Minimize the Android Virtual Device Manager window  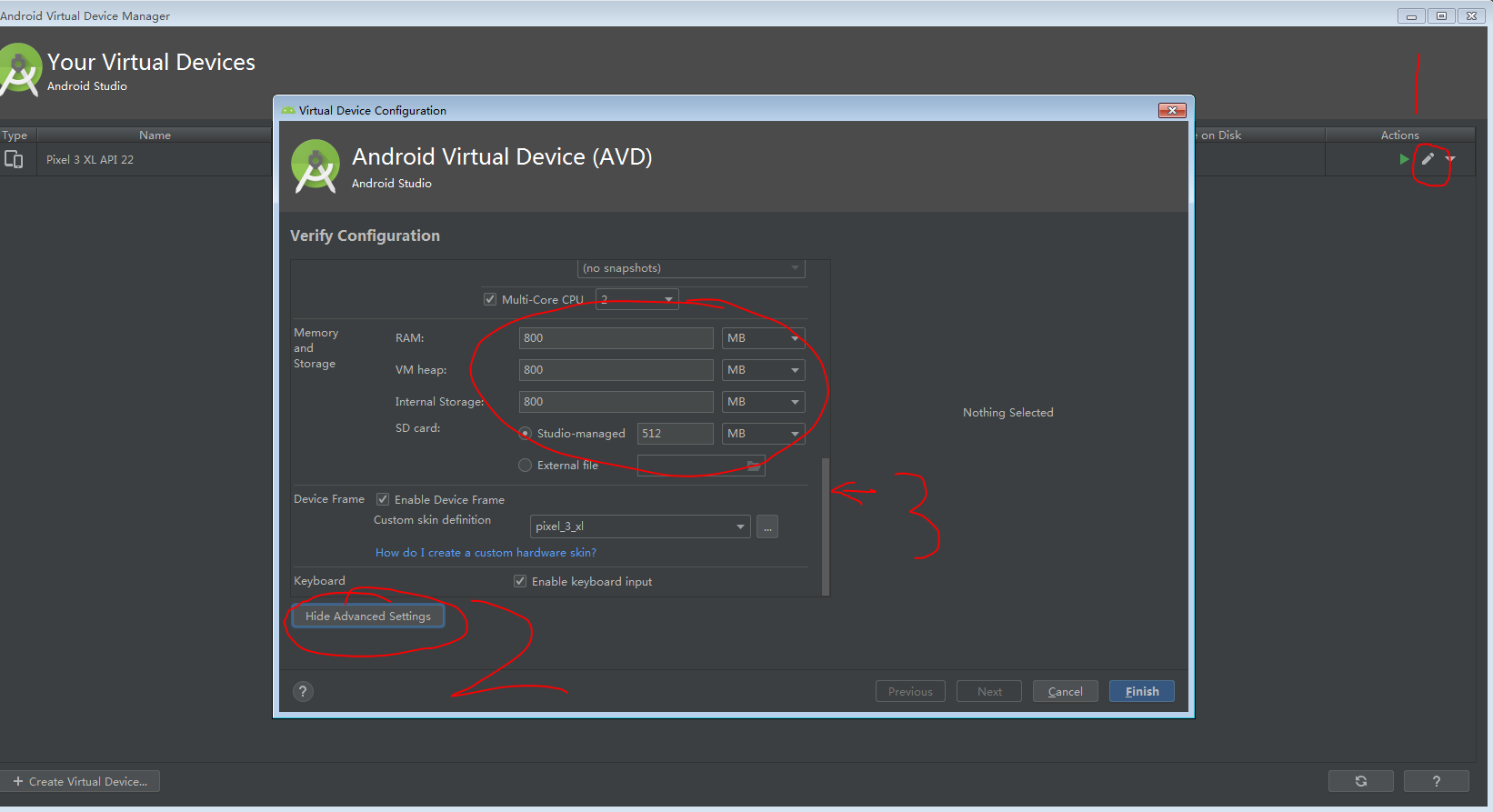coord(1411,15)
